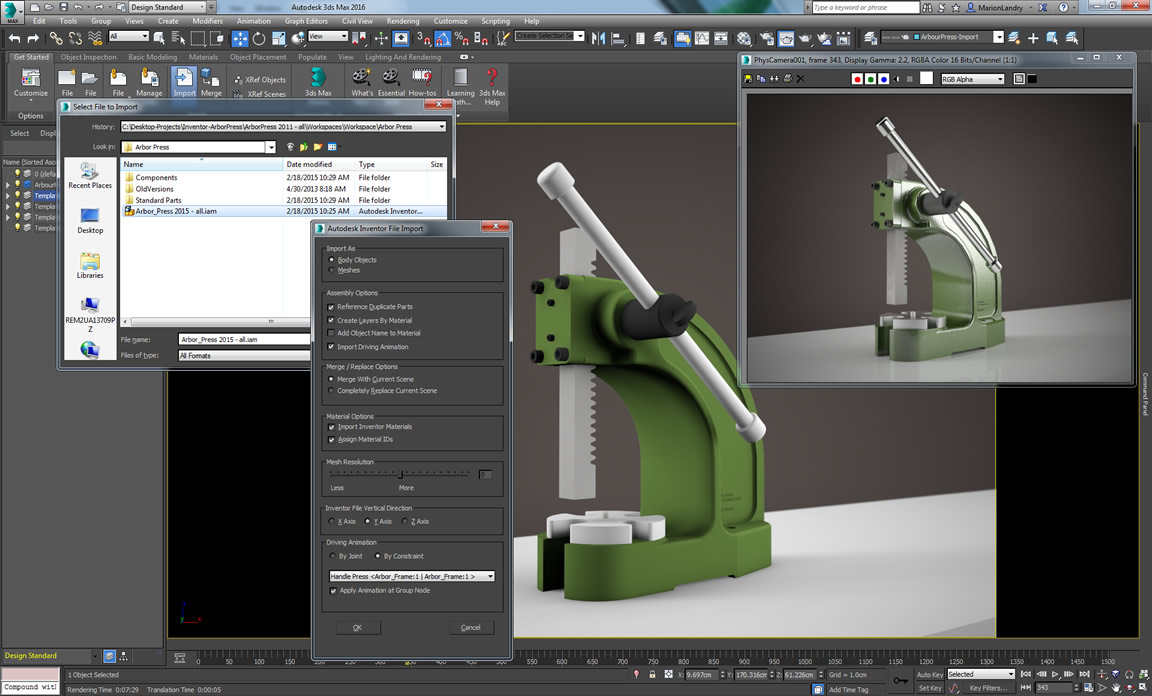The image size is (1152, 696).
Task: Toggle Create Layers By Material checkbox
Action: click(x=331, y=320)
